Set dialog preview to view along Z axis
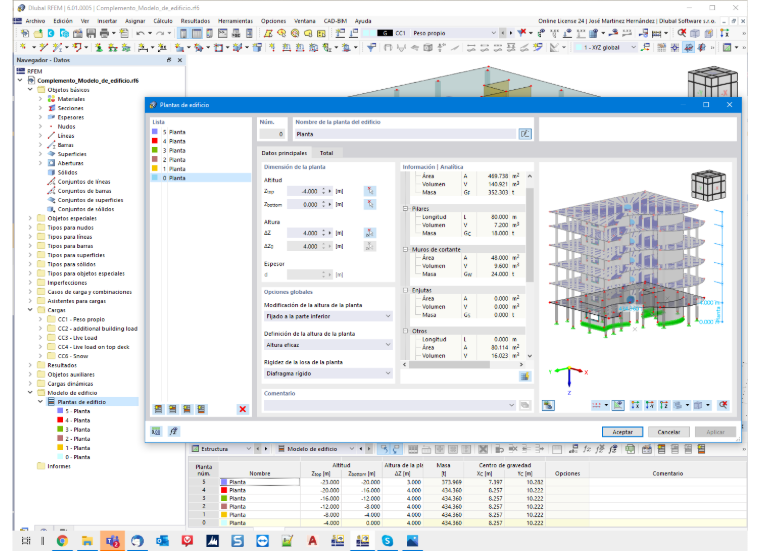This screenshot has width=760, height=551. (x=664, y=405)
